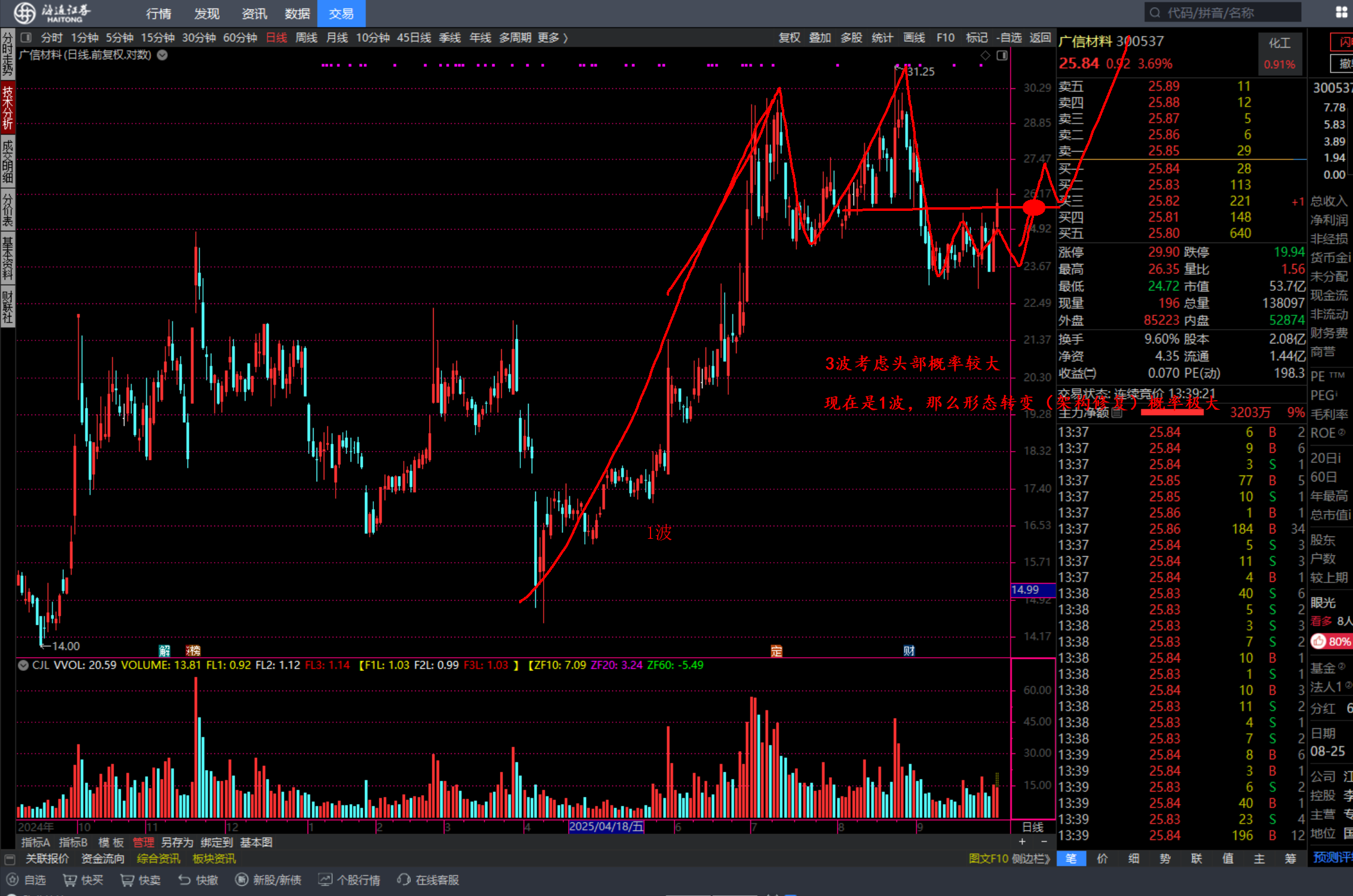Click the 画线 drawing button
This screenshot has width=1353, height=896.
pyautogui.click(x=914, y=38)
